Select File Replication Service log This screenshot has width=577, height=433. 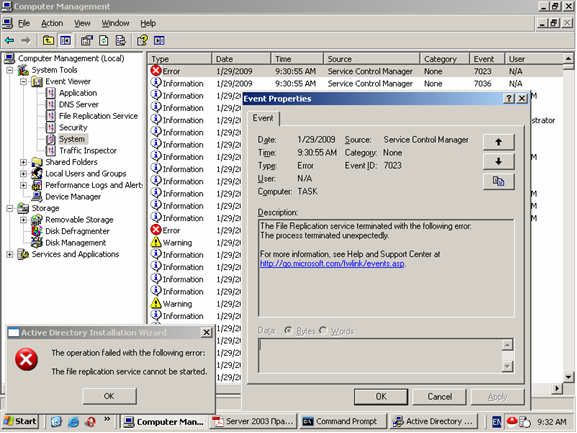coord(98,116)
